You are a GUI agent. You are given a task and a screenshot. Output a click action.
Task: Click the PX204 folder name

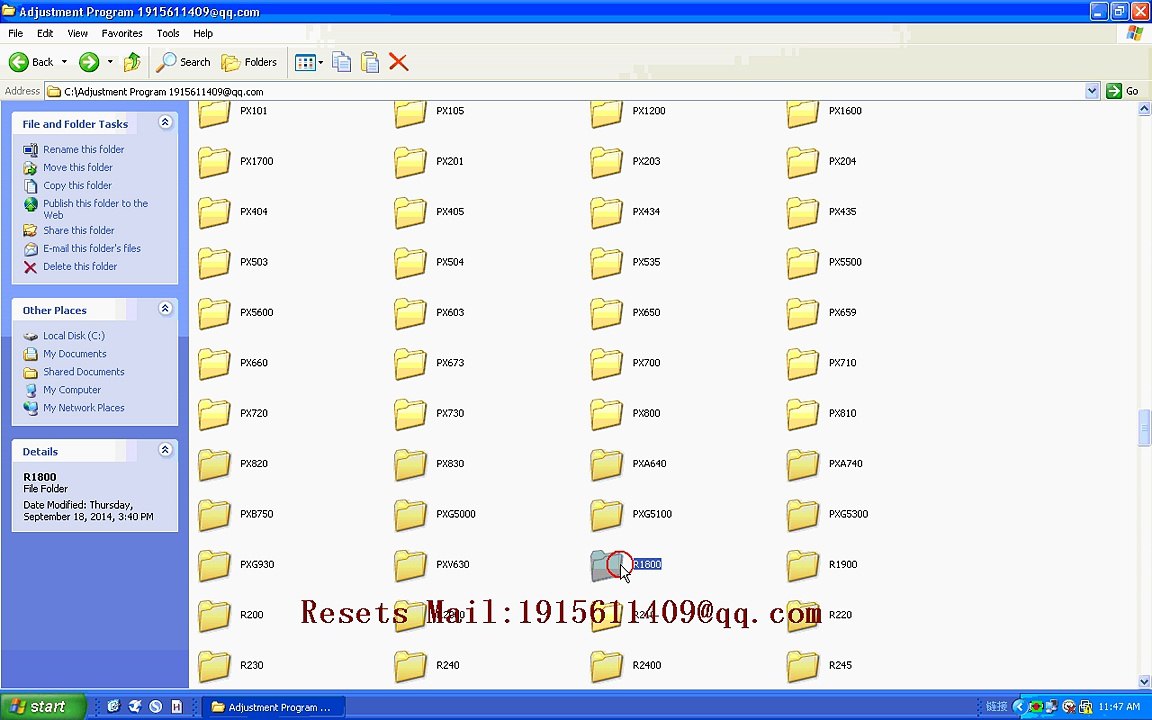point(842,161)
